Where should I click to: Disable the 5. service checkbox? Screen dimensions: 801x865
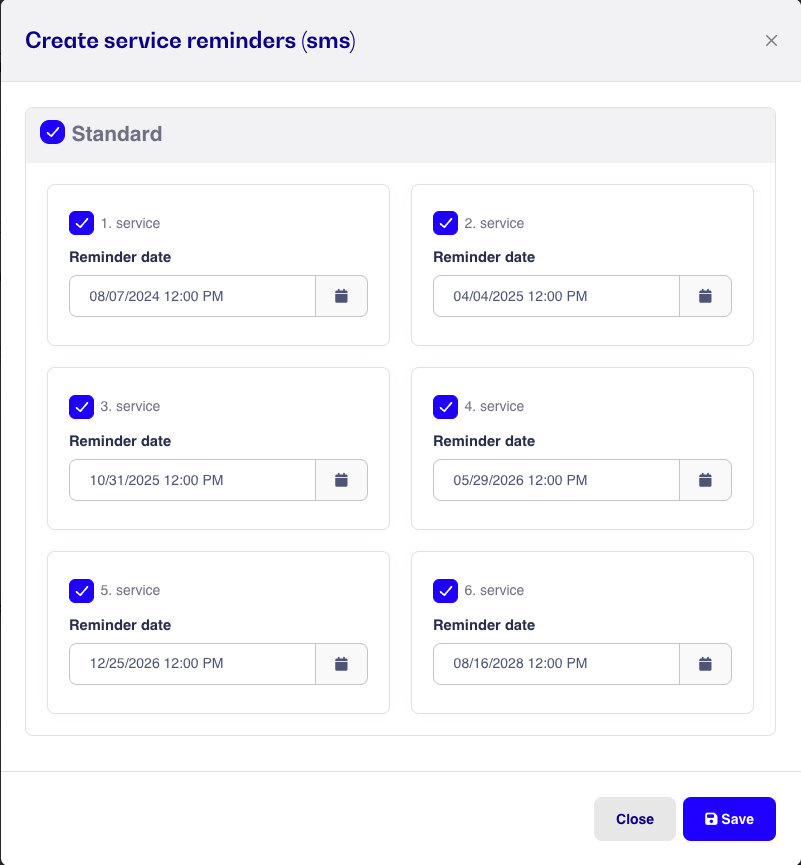82,591
